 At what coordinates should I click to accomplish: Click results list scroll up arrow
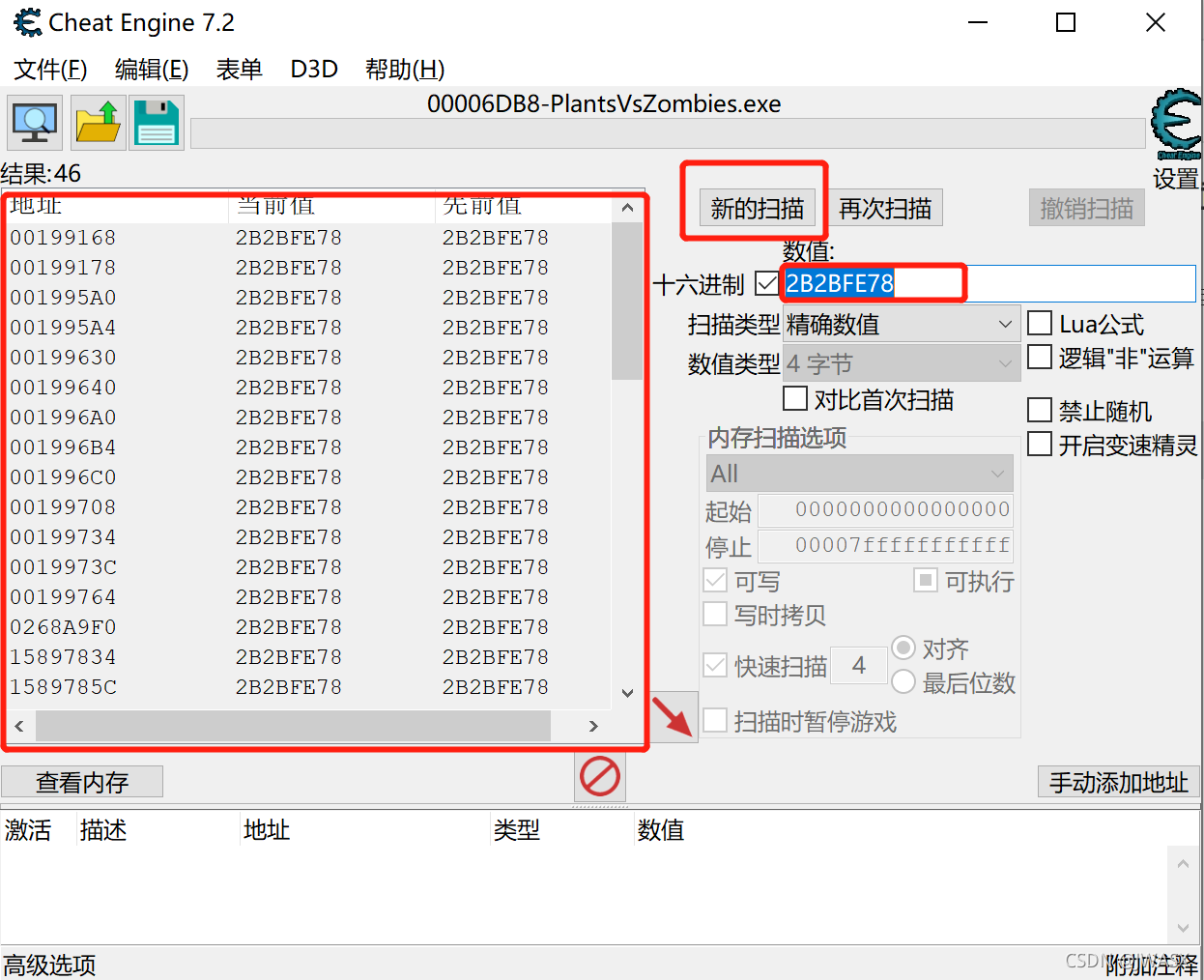(627, 208)
